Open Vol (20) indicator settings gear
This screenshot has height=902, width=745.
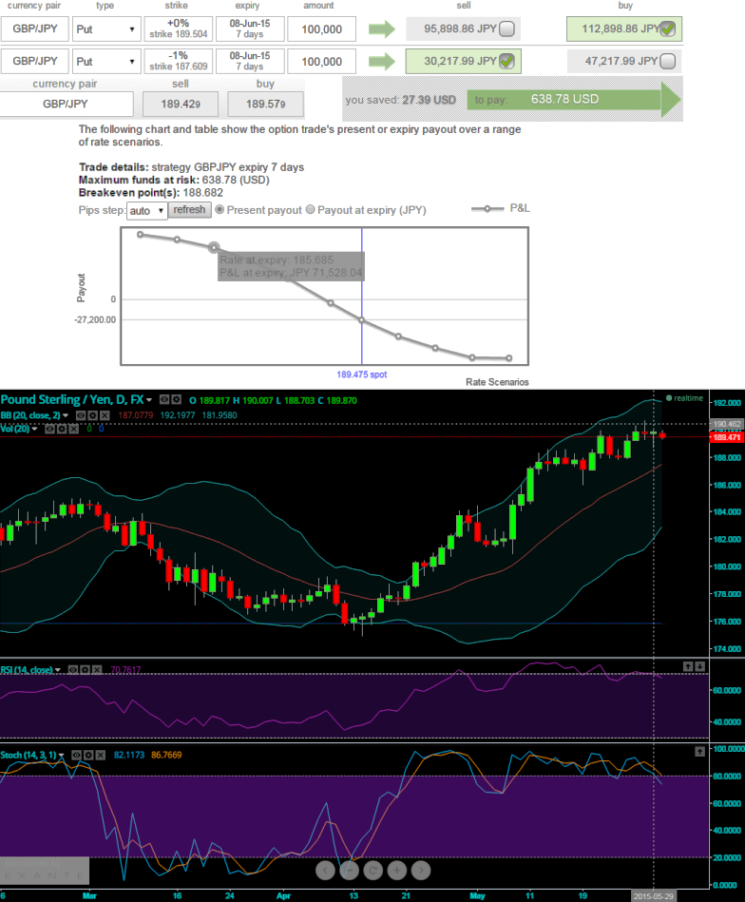(x=62, y=428)
